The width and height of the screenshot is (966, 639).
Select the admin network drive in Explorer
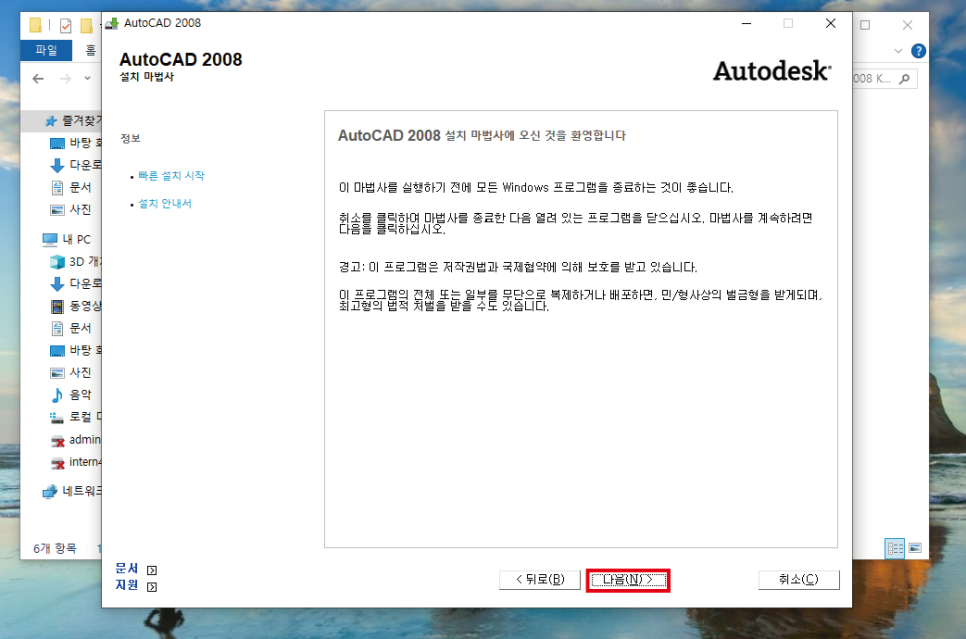tap(76, 440)
